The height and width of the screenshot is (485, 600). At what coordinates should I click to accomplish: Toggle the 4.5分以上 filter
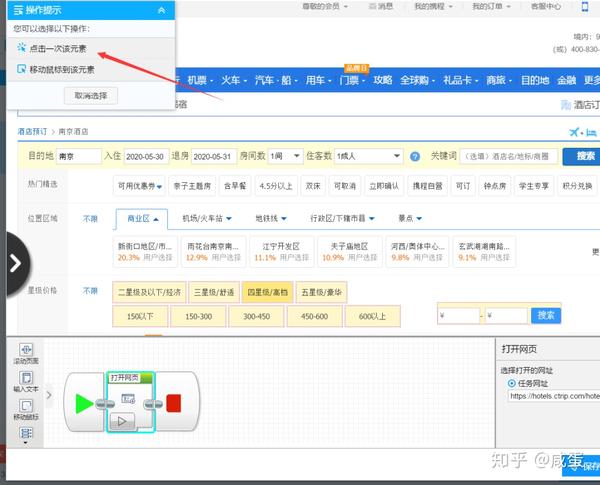[x=276, y=186]
